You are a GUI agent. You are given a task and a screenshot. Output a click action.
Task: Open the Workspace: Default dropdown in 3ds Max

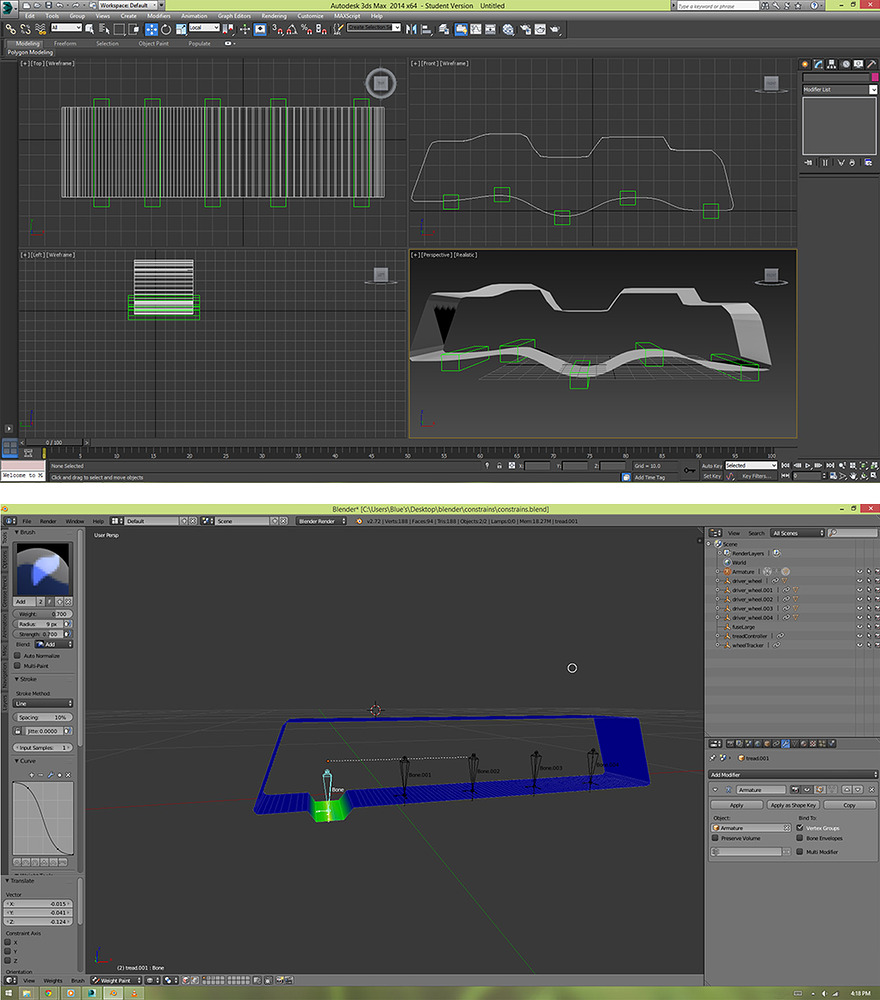click(x=127, y=5)
